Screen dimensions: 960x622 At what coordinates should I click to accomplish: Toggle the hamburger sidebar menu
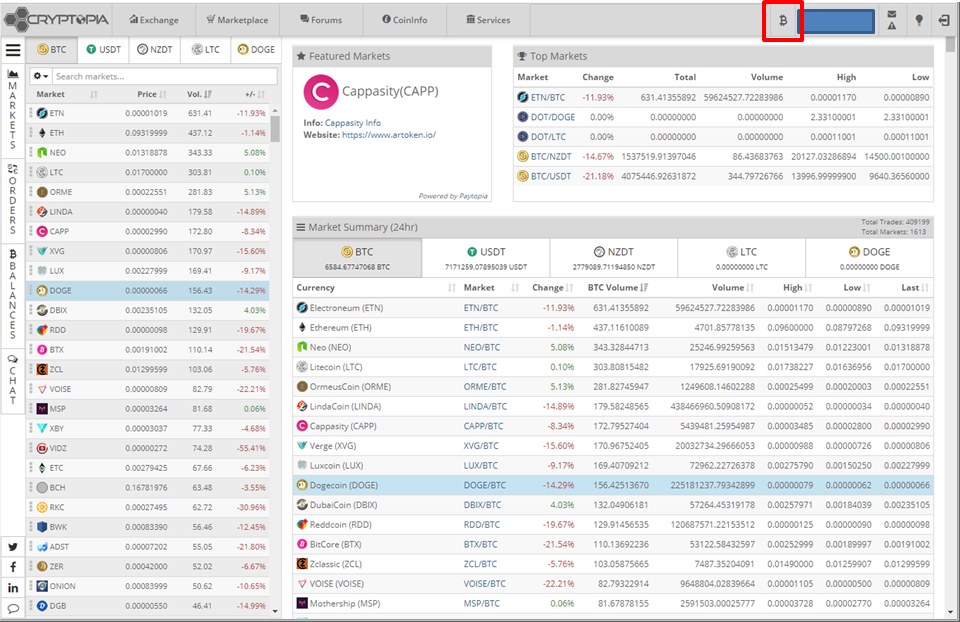[13, 50]
